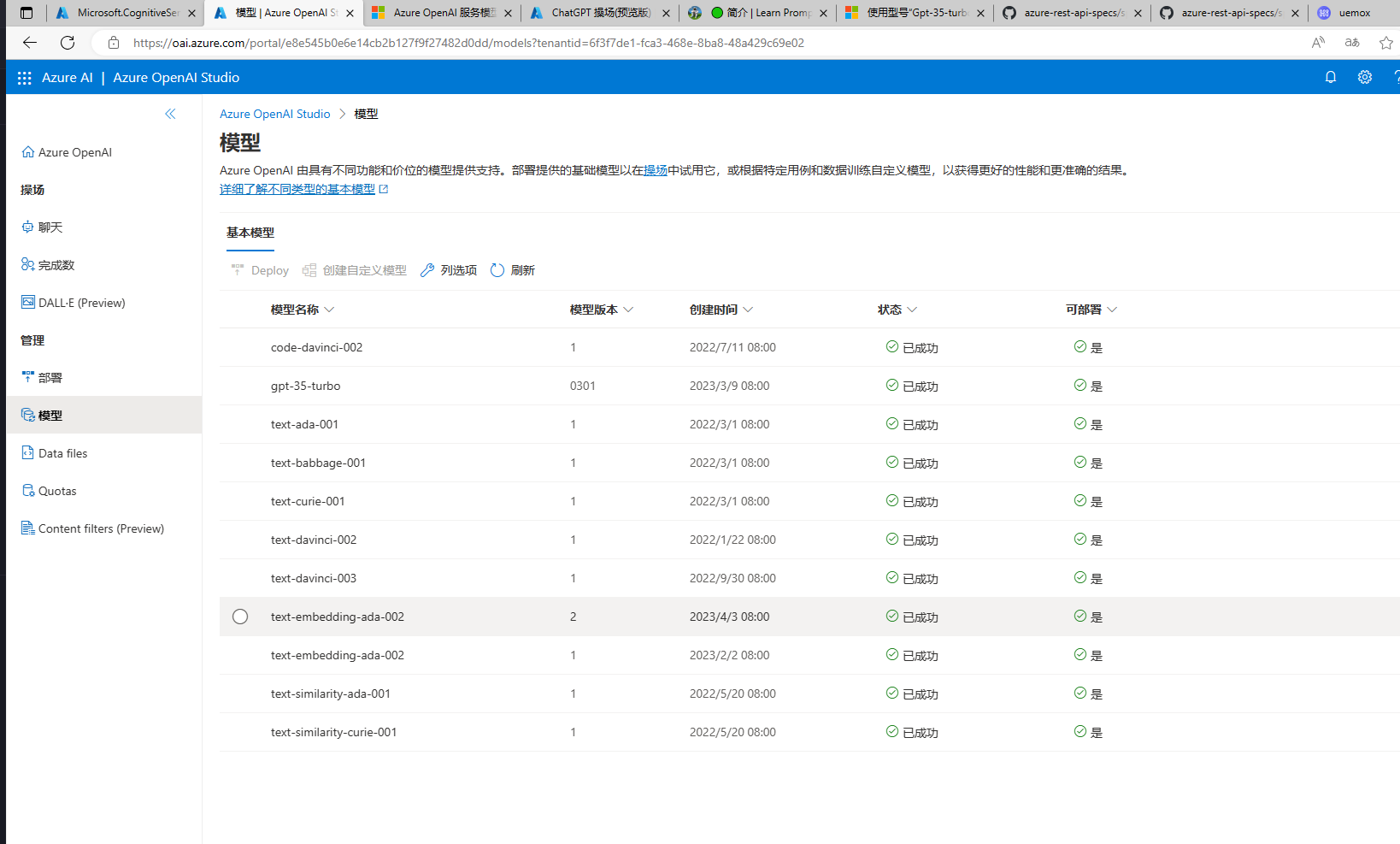This screenshot has width=1400, height=844.
Task: Open the 状态 sort dropdown
Action: (x=912, y=310)
